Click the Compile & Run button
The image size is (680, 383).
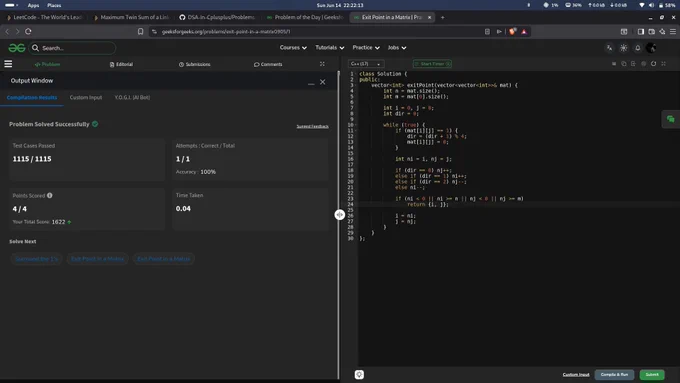click(x=614, y=374)
